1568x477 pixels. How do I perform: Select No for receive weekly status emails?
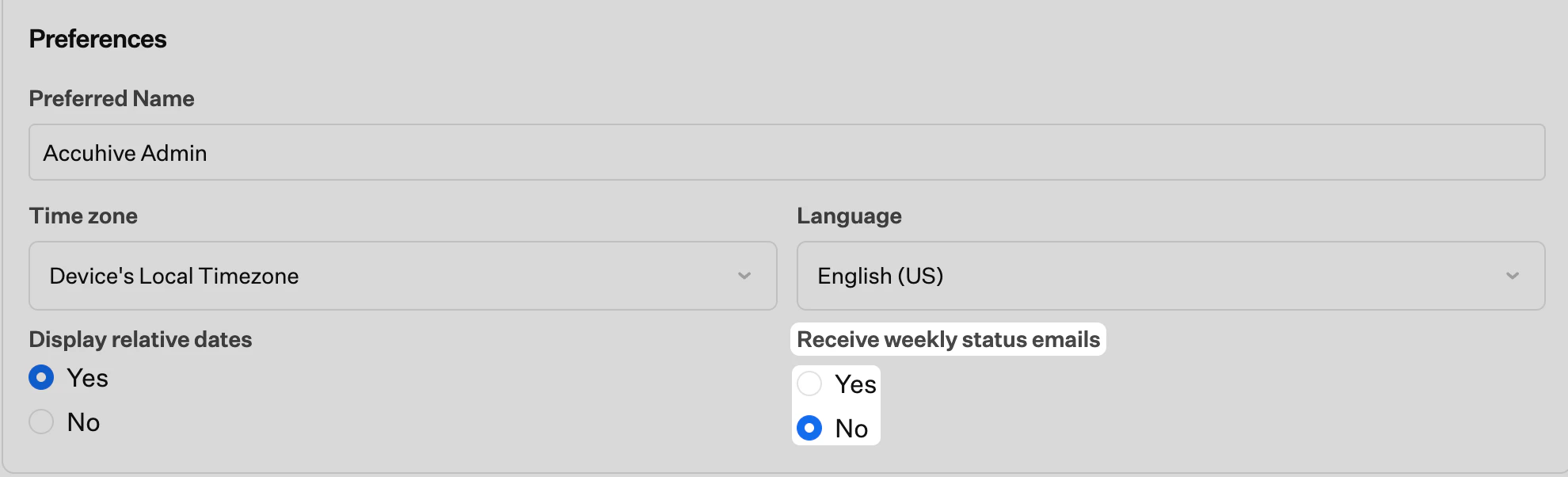809,429
